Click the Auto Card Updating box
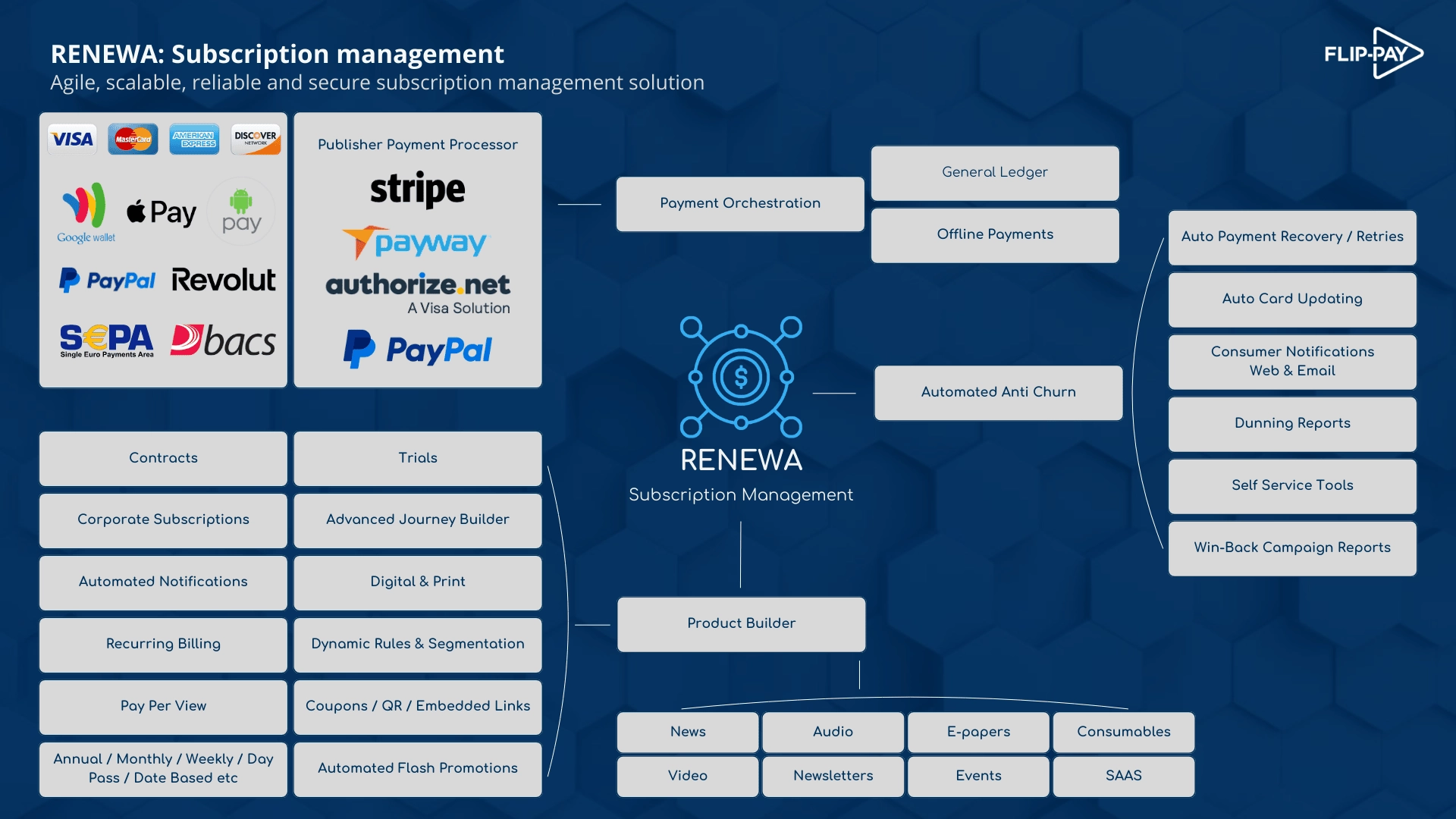 click(1292, 300)
